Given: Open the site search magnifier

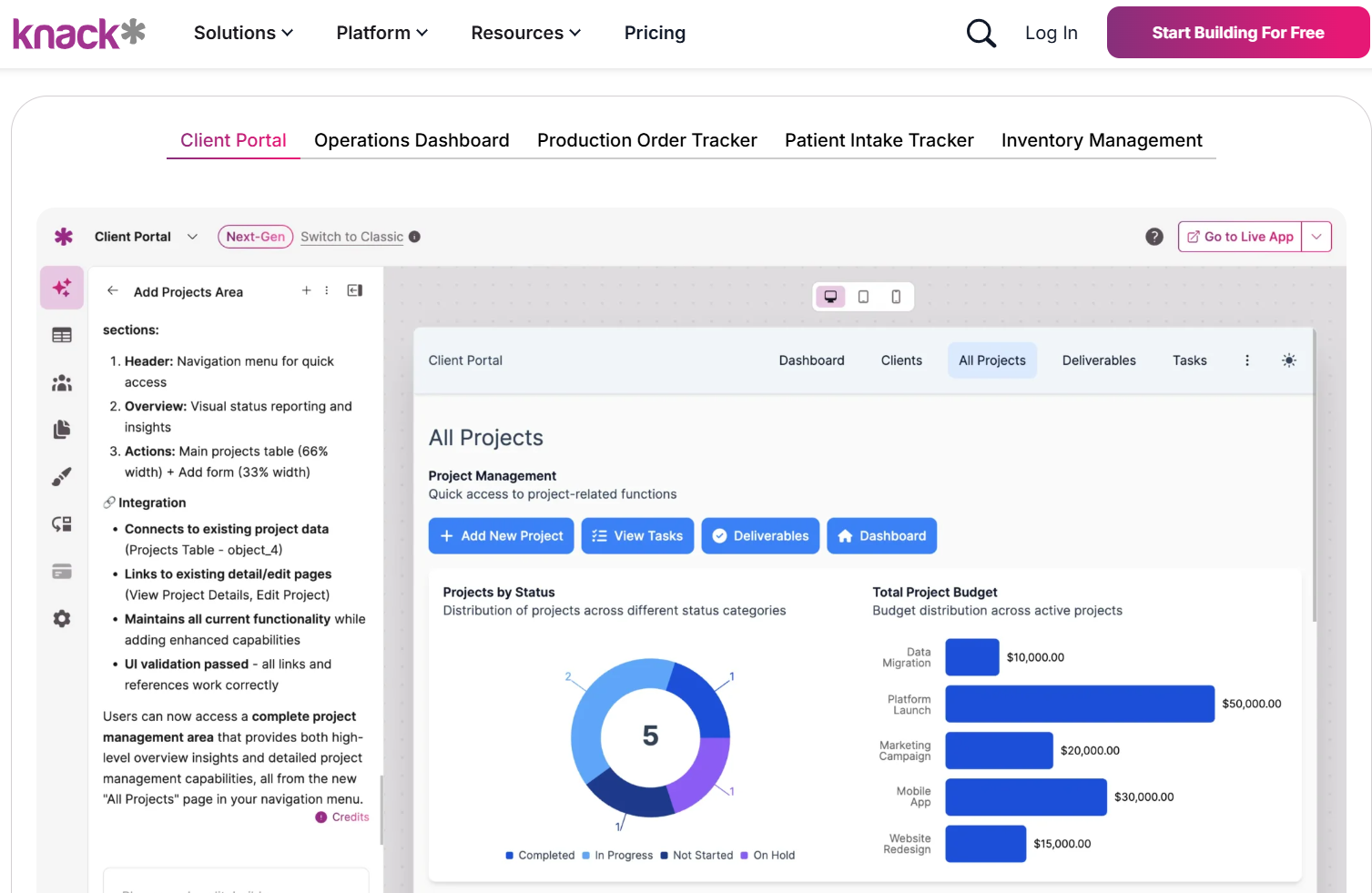Looking at the screenshot, I should point(981,34).
